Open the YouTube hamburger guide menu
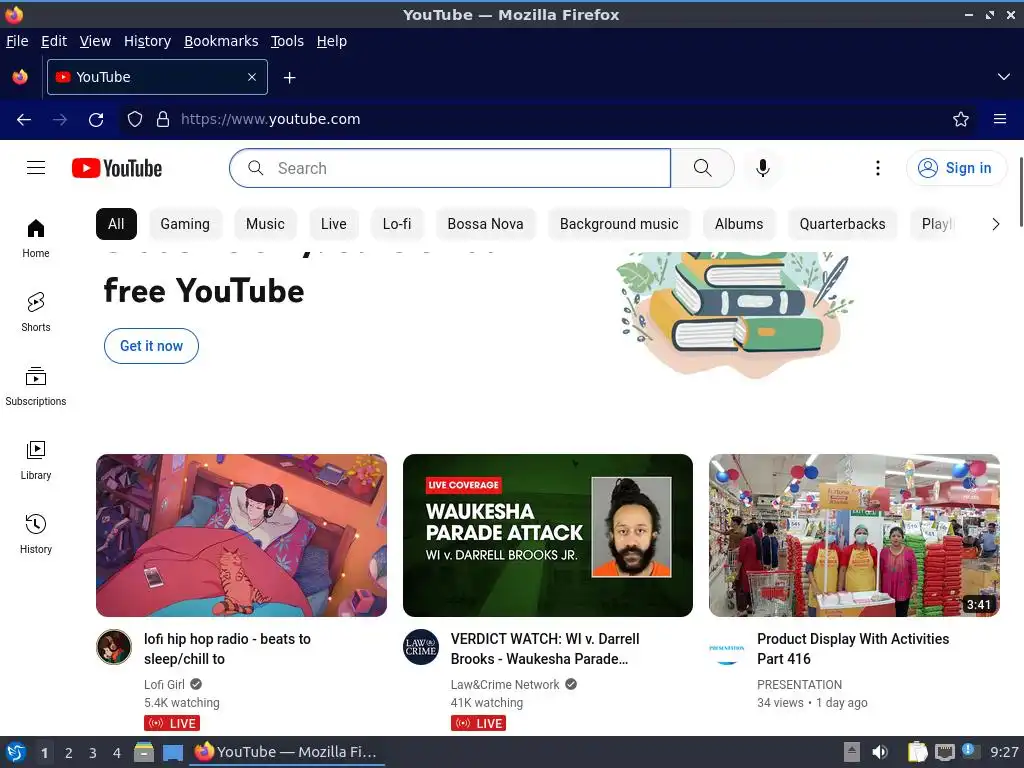This screenshot has height=768, width=1024. 36,168
